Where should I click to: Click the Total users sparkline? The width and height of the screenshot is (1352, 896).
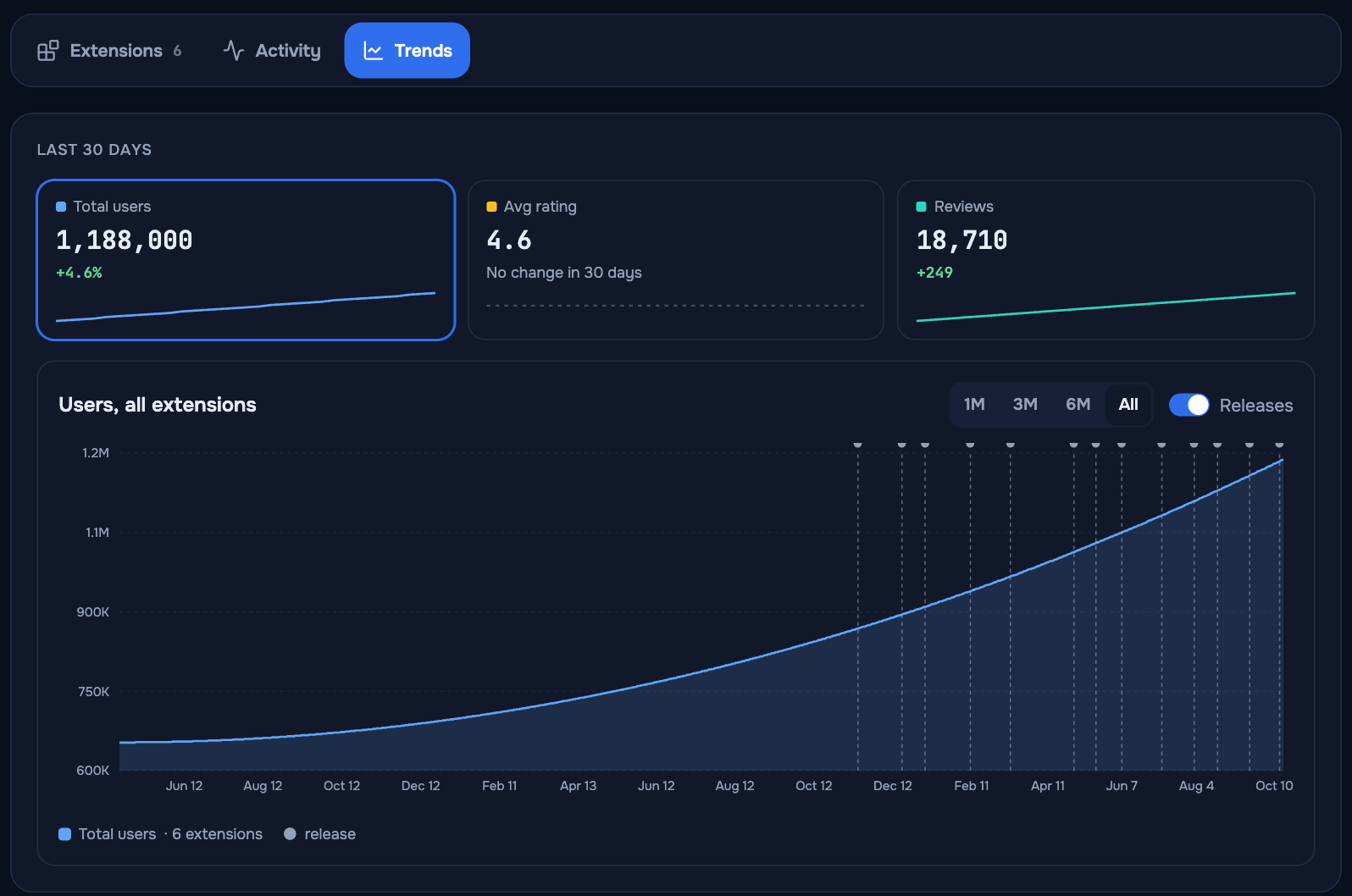coord(246,307)
